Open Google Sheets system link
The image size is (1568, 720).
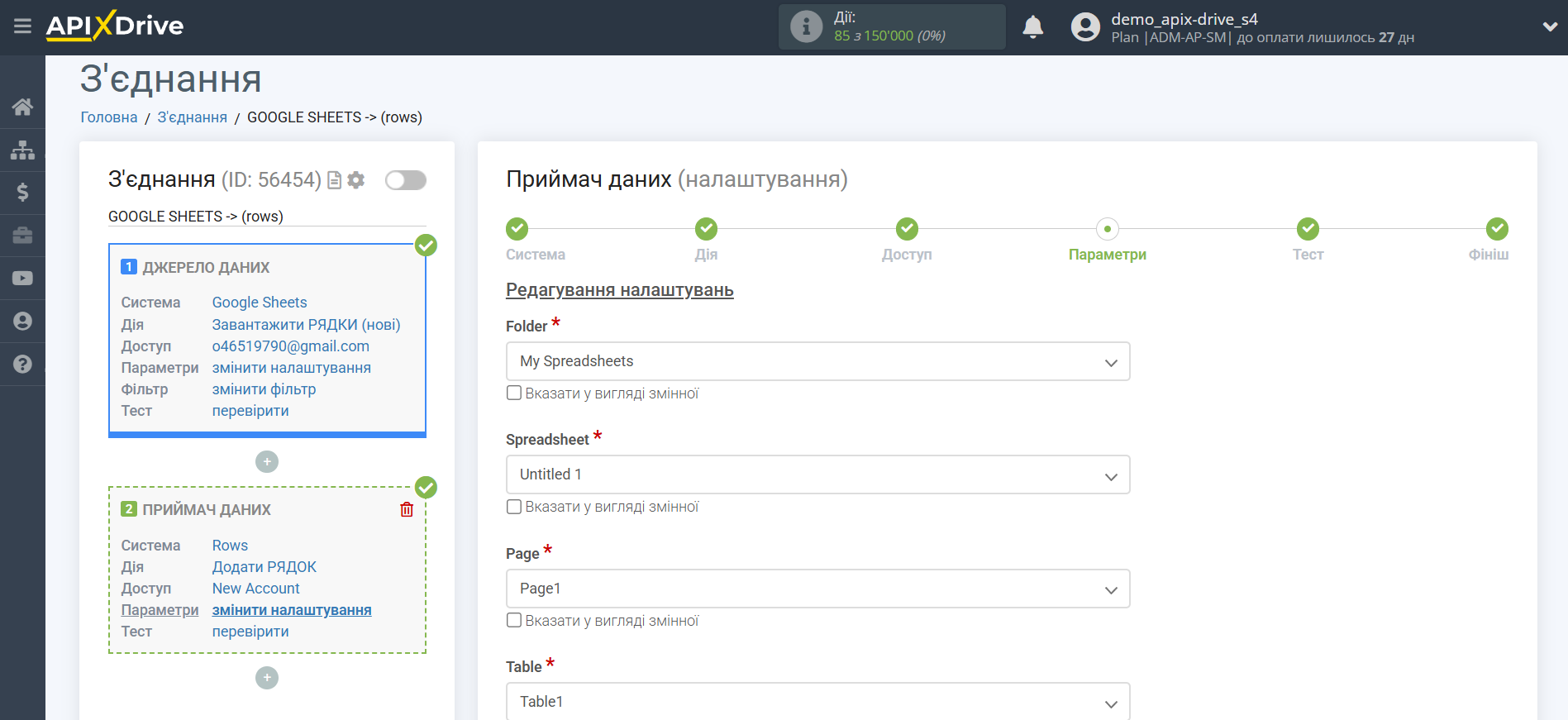coord(260,303)
